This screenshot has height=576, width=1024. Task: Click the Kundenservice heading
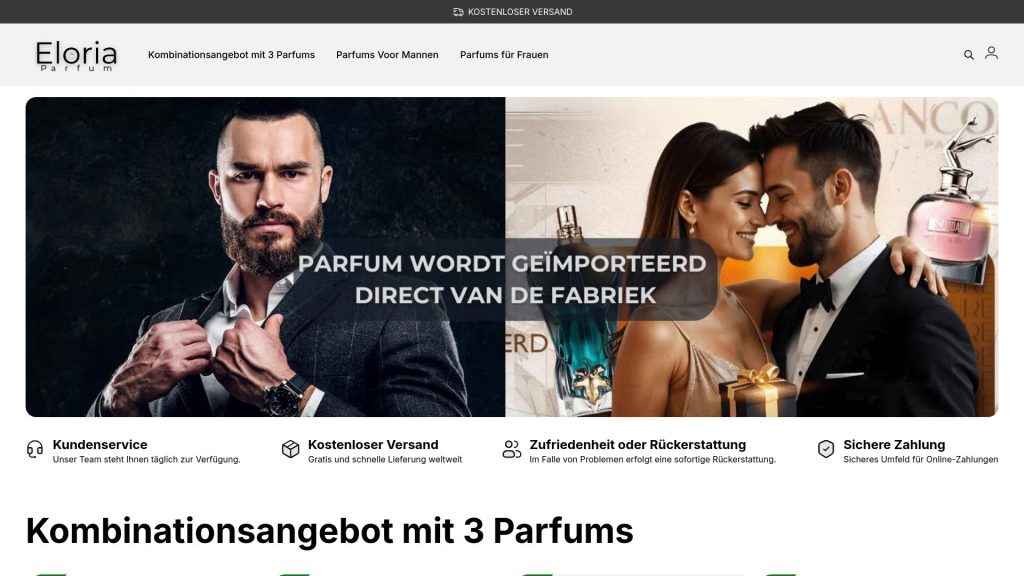click(100, 445)
